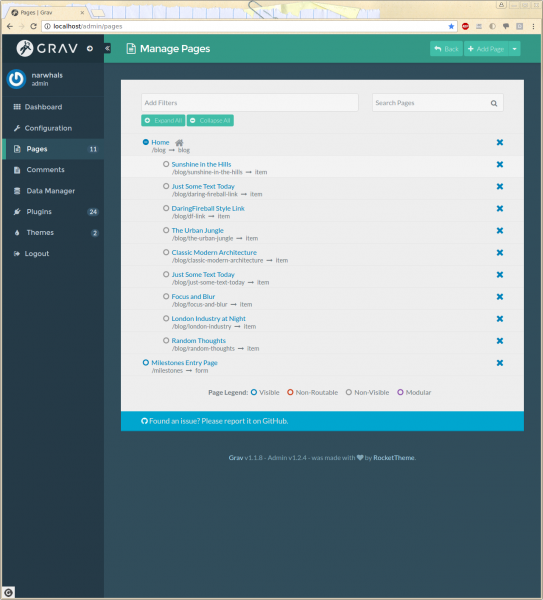Open Plugins in the sidebar

coord(53,212)
